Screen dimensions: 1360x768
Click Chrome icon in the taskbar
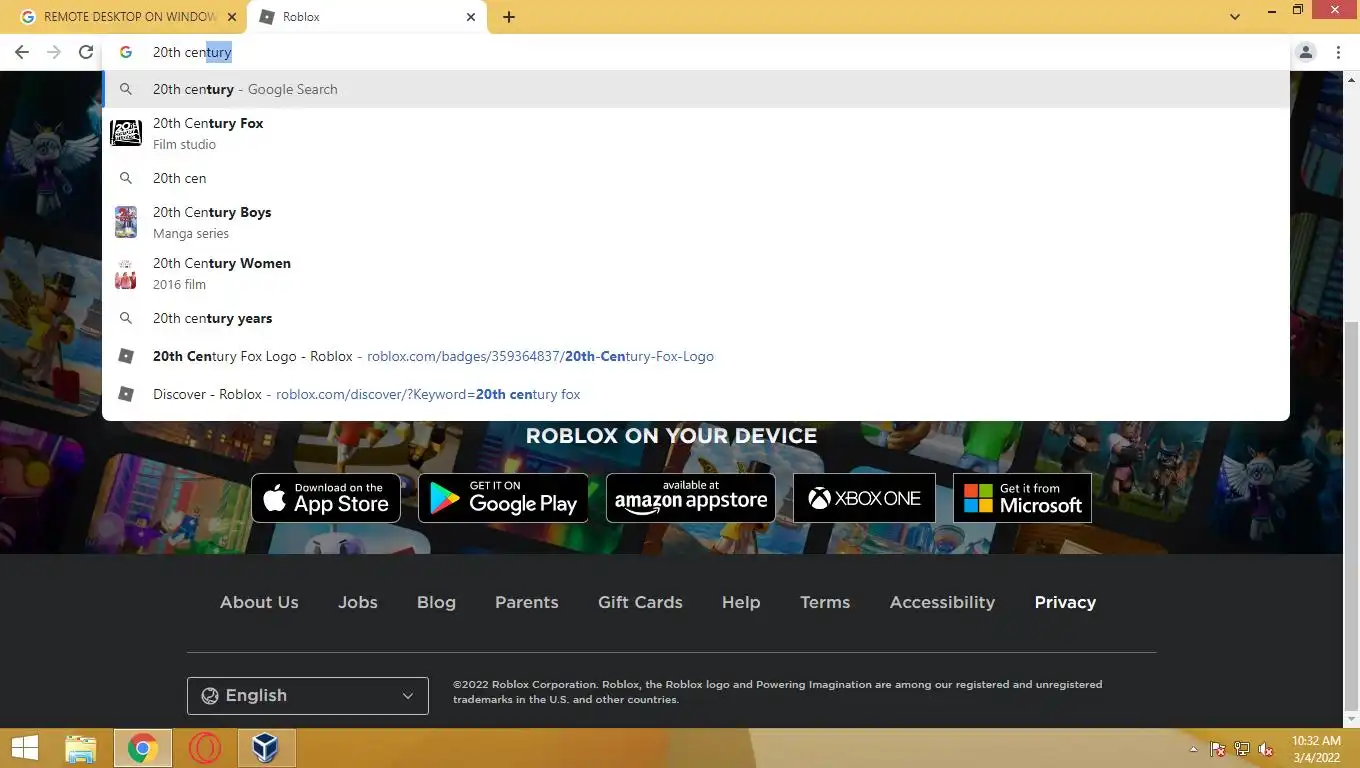142,748
